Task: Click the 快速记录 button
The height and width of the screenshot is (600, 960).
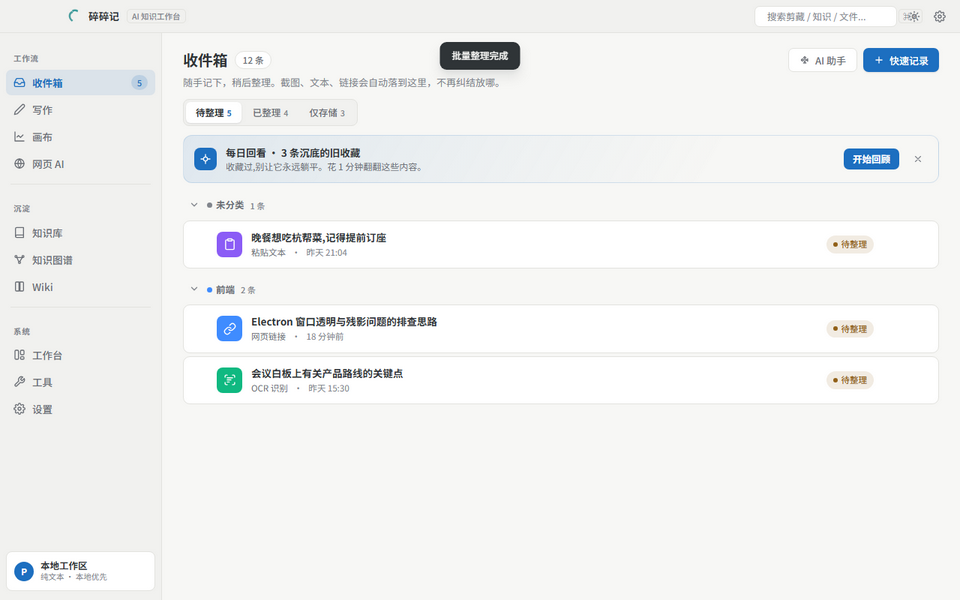Action: 901,60
